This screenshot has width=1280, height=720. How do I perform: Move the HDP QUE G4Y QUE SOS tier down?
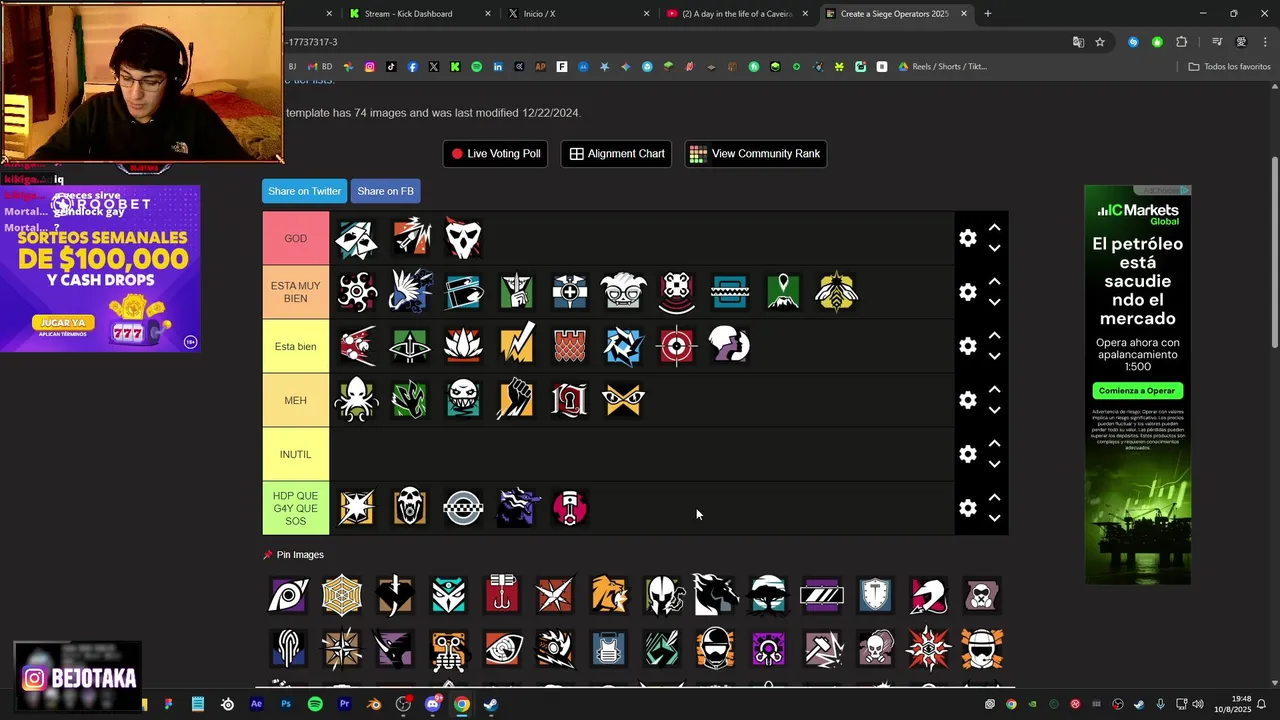click(x=995, y=519)
